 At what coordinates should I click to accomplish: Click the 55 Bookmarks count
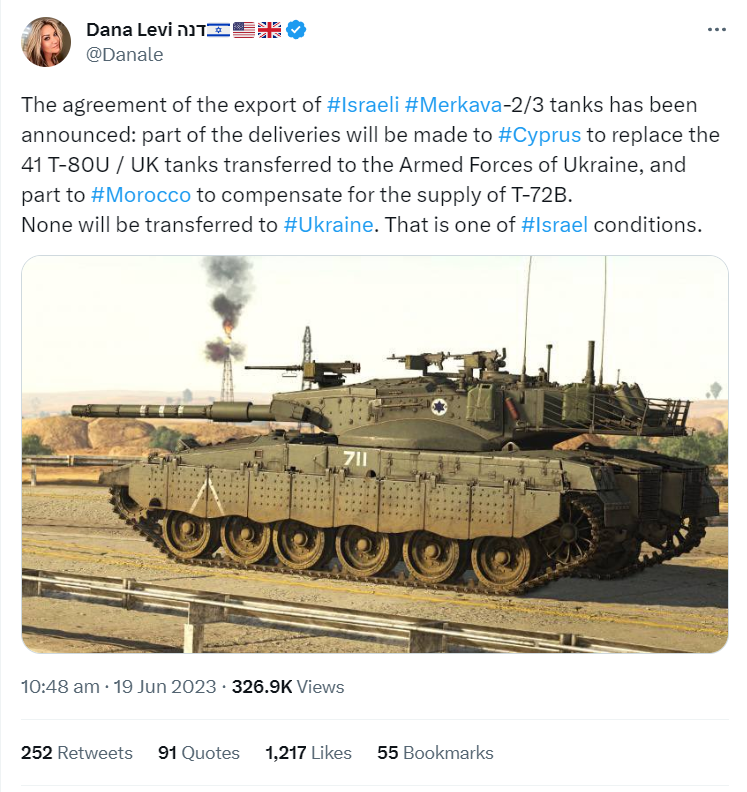pyautogui.click(x=435, y=753)
